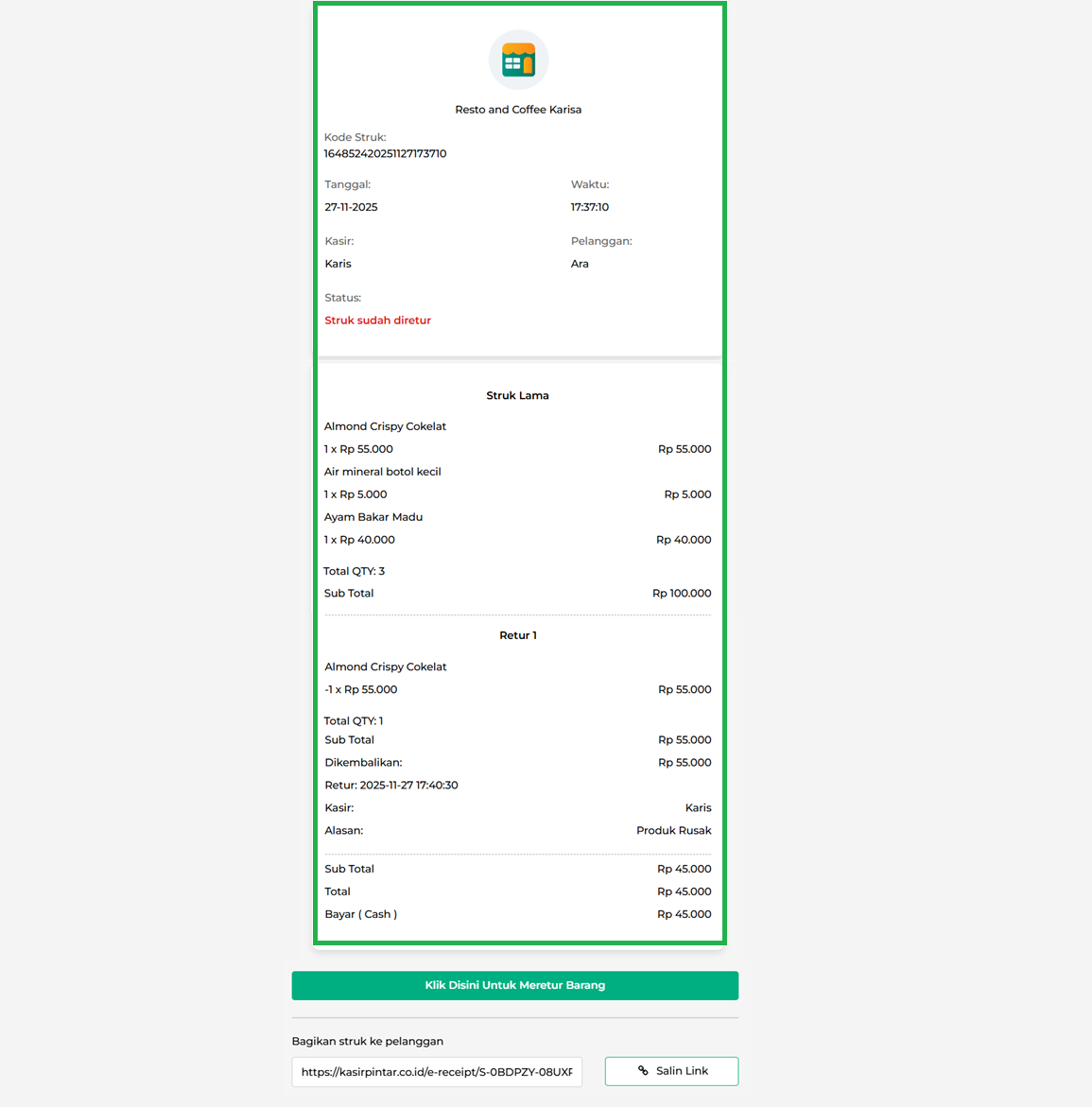This screenshot has width=1092, height=1107.
Task: Click the Retur 1 section heading
Action: point(517,635)
